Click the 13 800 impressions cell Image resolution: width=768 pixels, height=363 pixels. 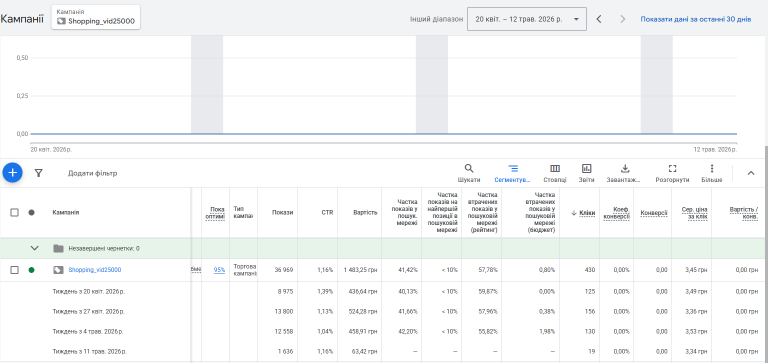click(285, 311)
